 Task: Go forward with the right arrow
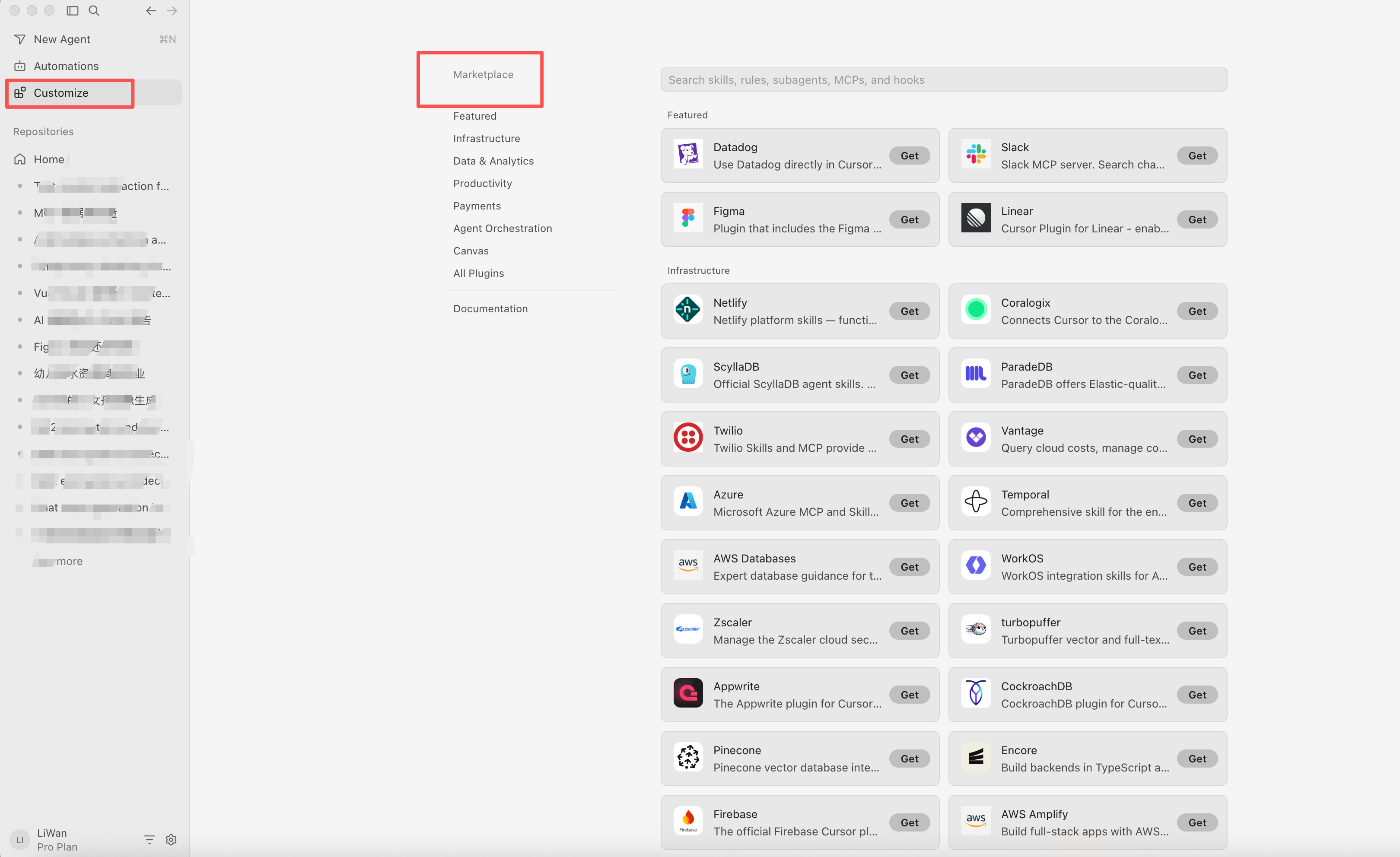pos(172,11)
